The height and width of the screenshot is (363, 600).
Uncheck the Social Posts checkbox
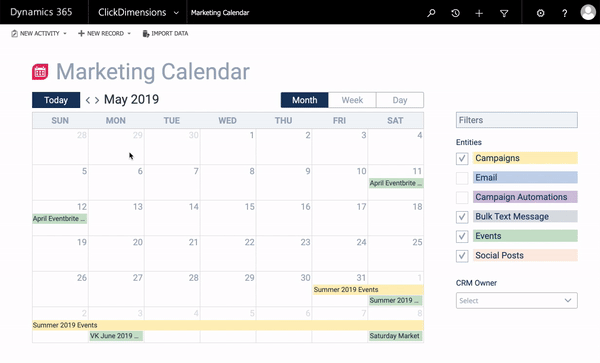pyautogui.click(x=462, y=256)
